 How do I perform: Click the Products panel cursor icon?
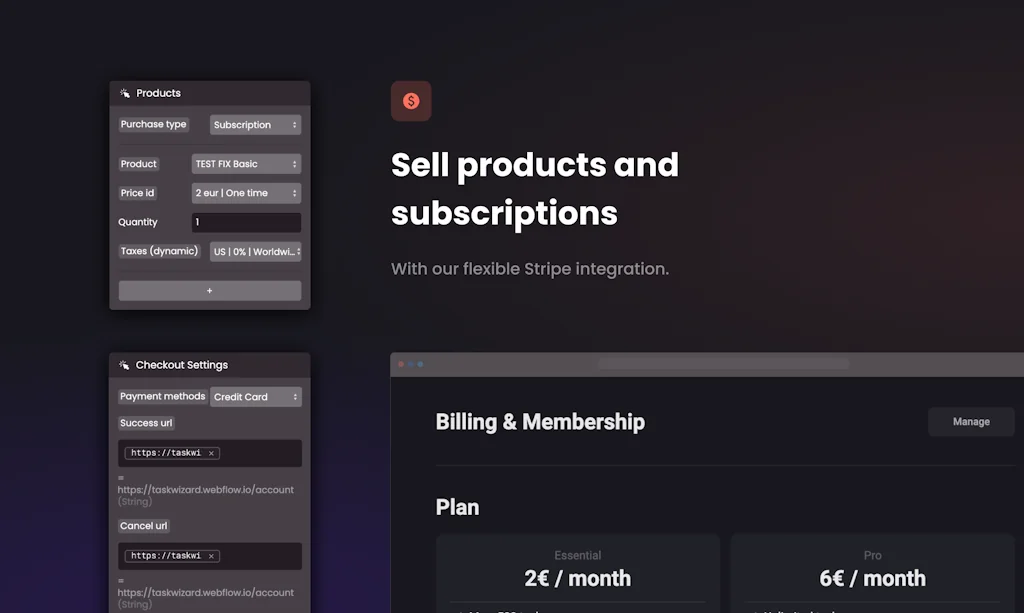click(x=124, y=92)
